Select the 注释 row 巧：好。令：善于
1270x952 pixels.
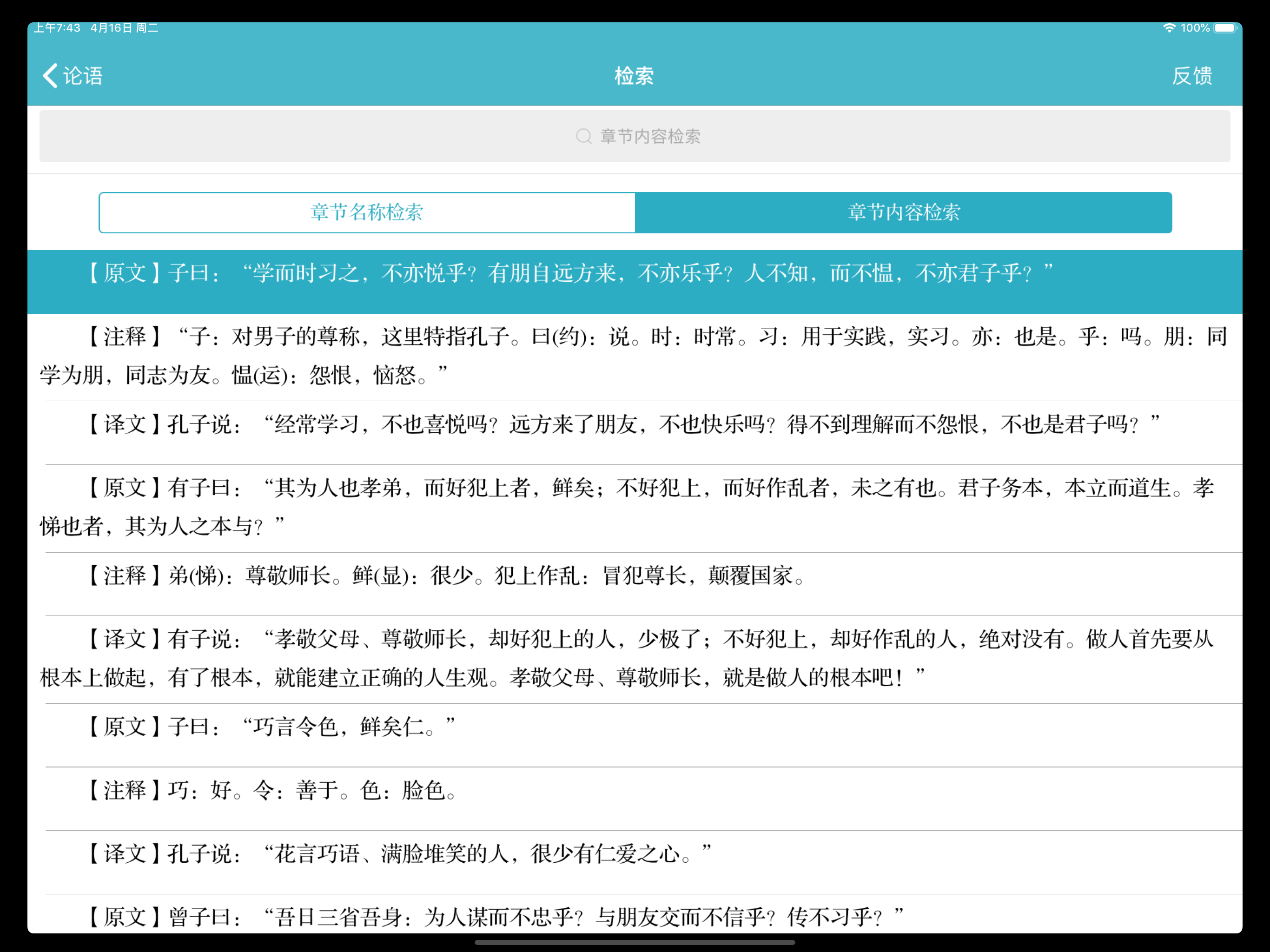[x=635, y=799]
